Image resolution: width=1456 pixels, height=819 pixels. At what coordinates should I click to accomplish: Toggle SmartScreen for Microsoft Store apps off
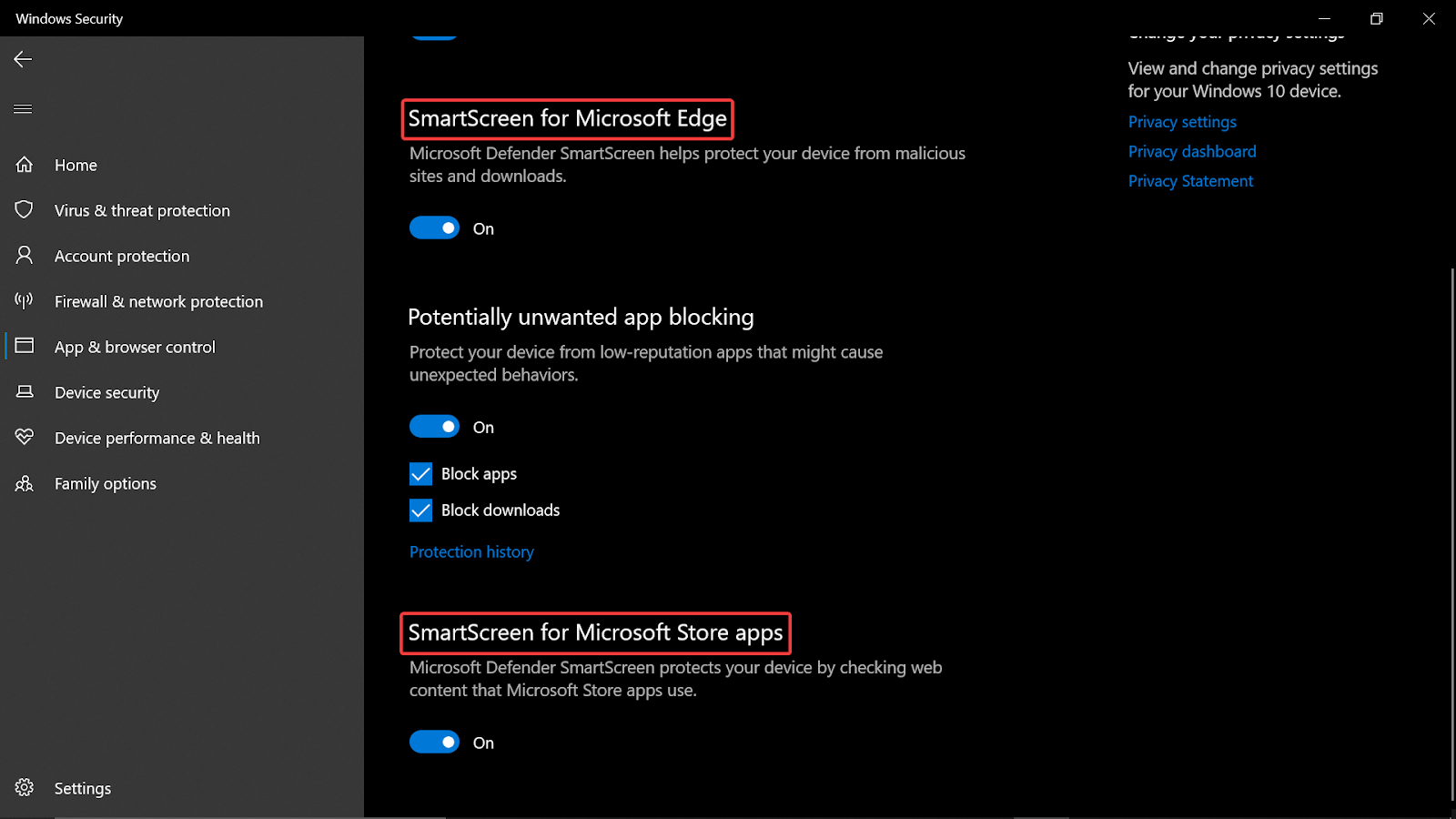[434, 743]
